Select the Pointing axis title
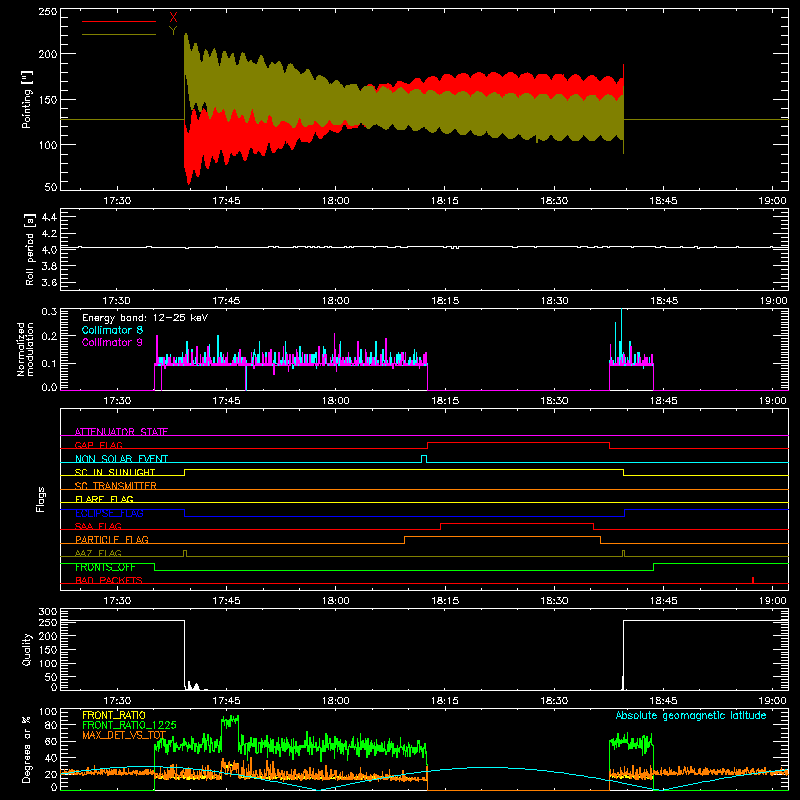Image resolution: width=800 pixels, height=800 pixels. coord(27,99)
